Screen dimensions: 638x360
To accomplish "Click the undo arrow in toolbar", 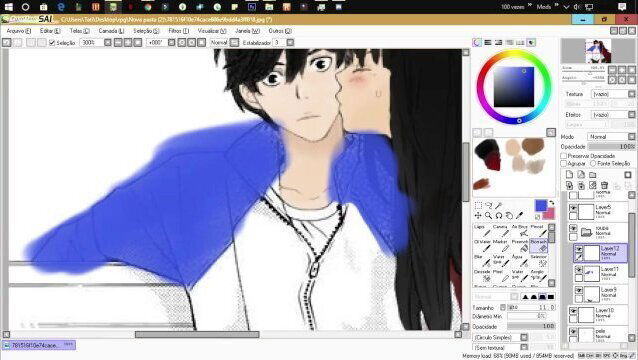I will (x=7, y=42).
